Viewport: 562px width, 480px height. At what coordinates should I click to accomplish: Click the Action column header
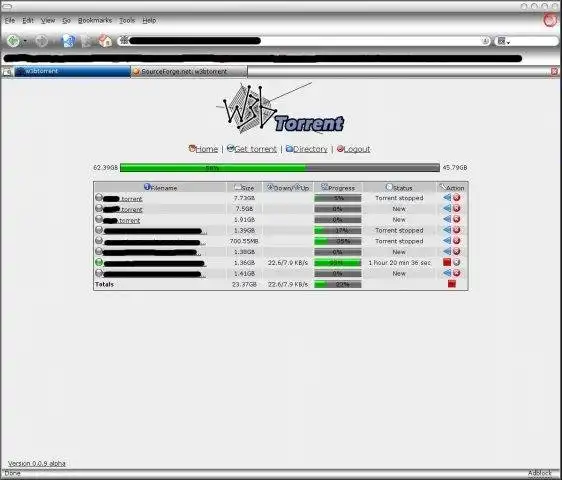point(452,187)
